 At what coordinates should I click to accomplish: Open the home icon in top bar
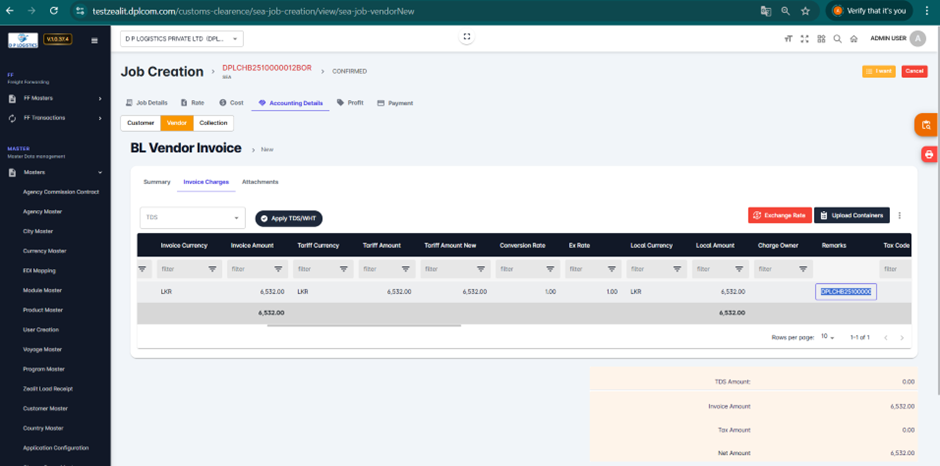pos(853,39)
